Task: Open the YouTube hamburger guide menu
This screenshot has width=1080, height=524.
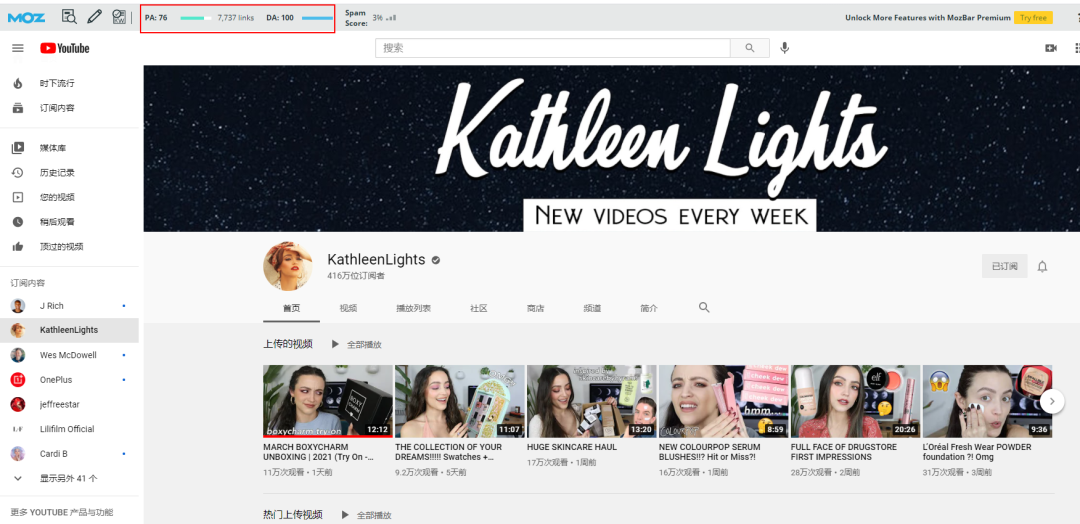Action: [18, 48]
